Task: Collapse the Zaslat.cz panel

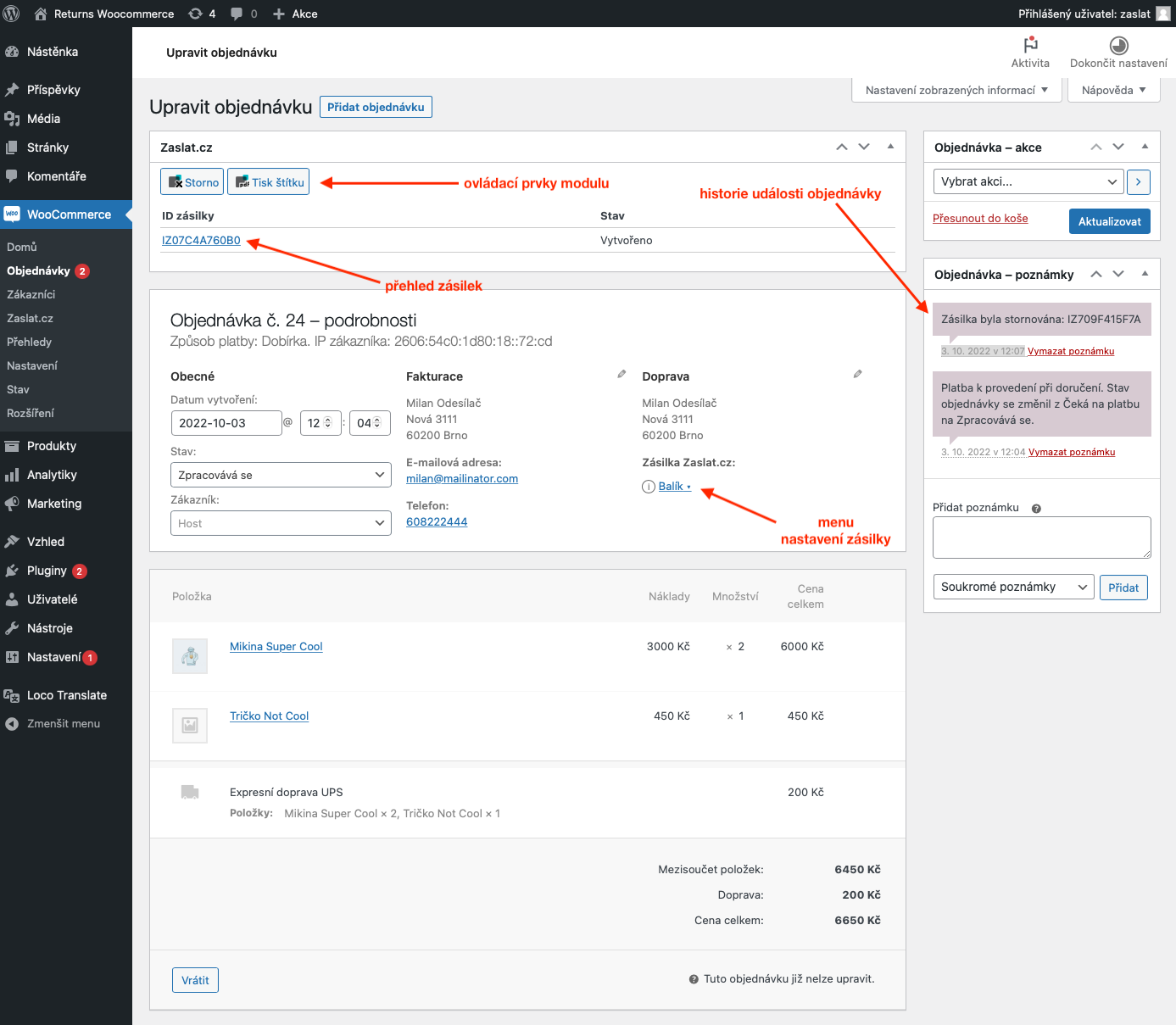Action: 890,147
